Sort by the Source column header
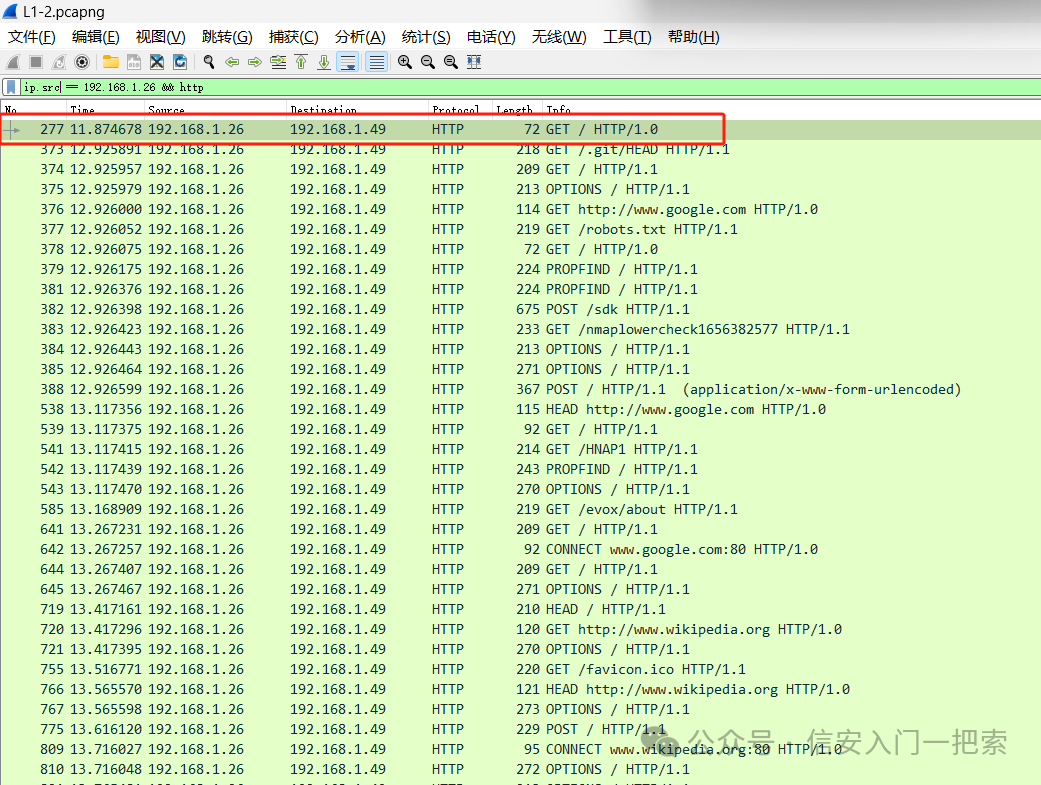The width and height of the screenshot is (1041, 785). (216, 110)
